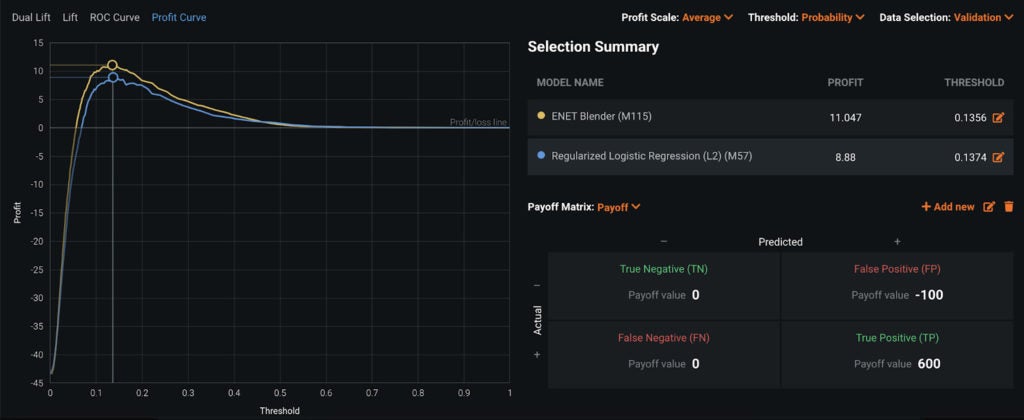Click the Actual axis label of matrix
The image size is (1024, 420).
coord(538,320)
